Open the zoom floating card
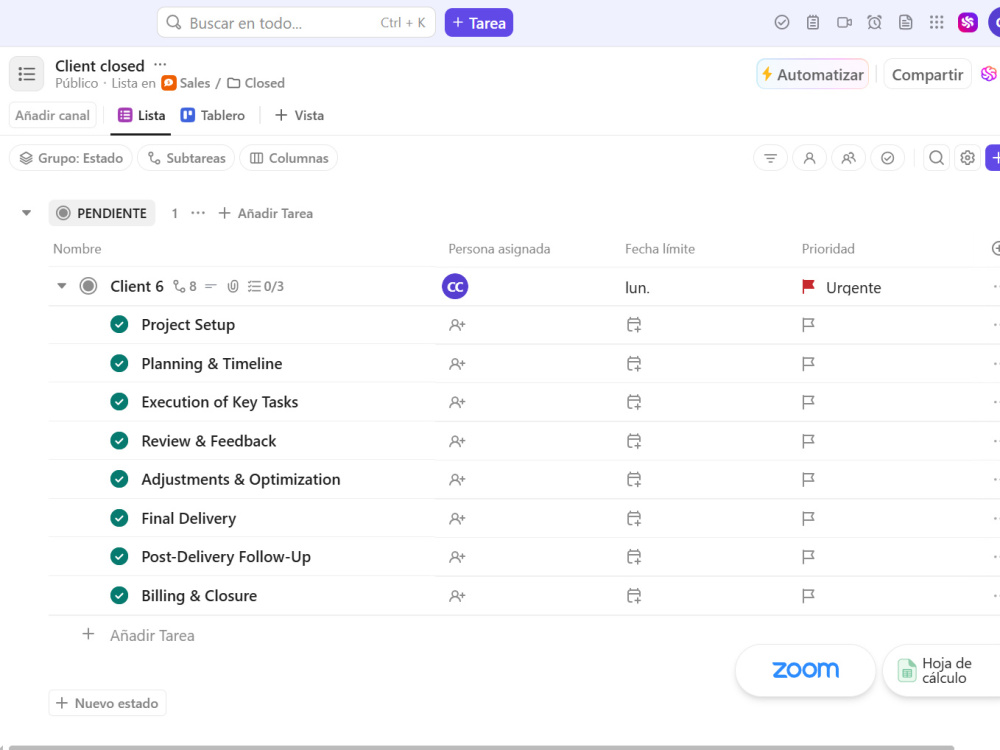Screen dimensions: 1000x750 805,670
